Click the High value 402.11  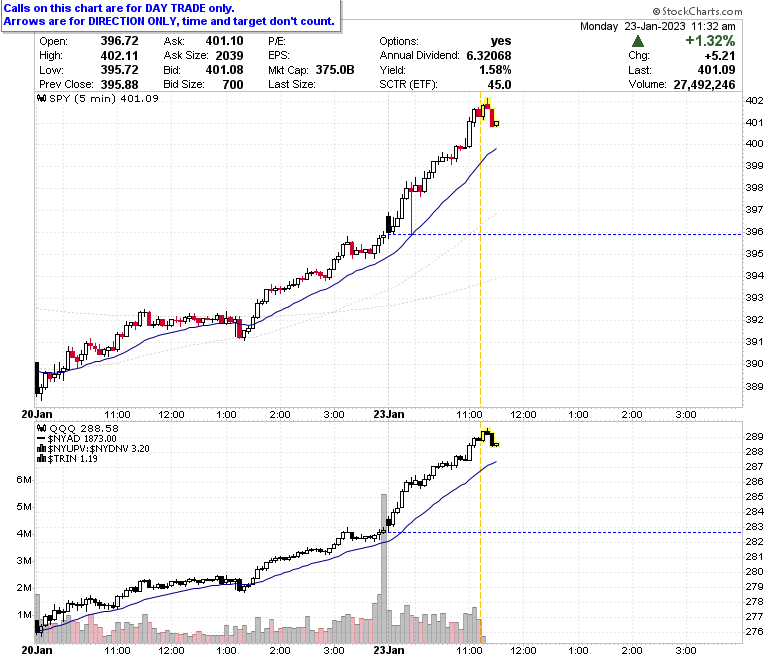[x=119, y=56]
